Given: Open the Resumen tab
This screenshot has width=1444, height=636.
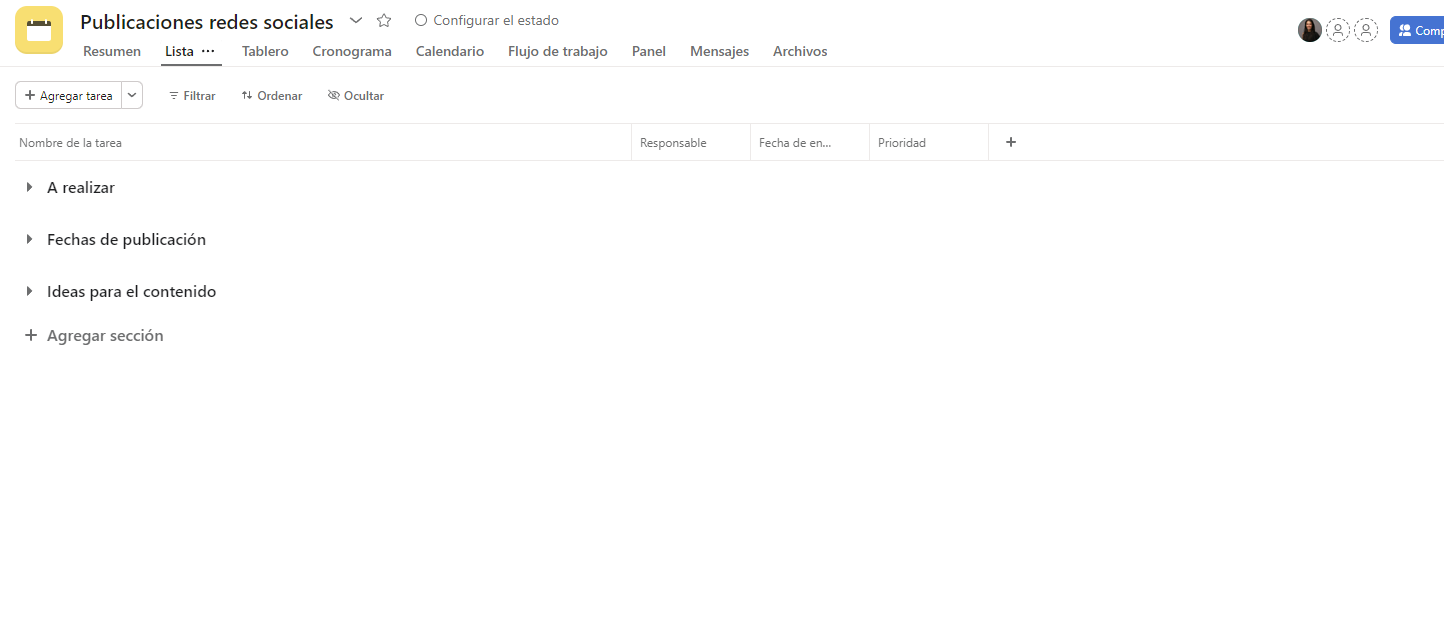Looking at the screenshot, I should 112,51.
